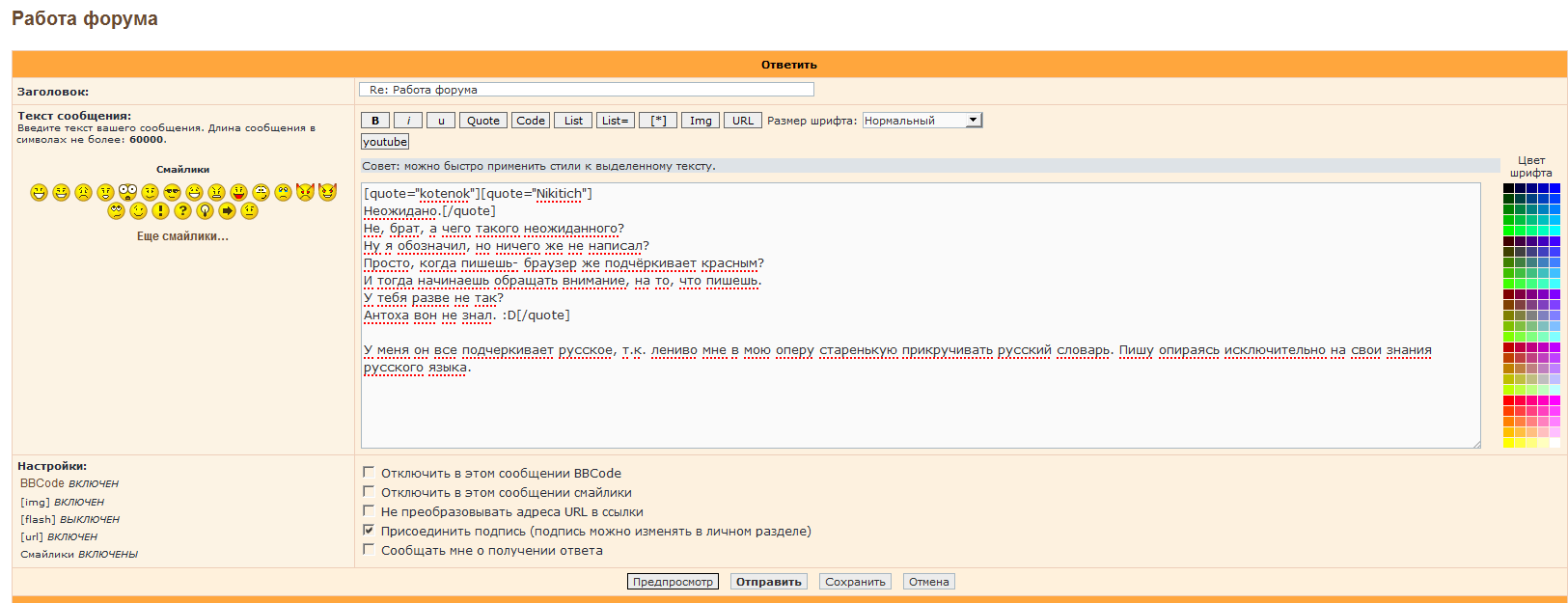
Task: Insert the arrow smiley
Action: pos(227,210)
